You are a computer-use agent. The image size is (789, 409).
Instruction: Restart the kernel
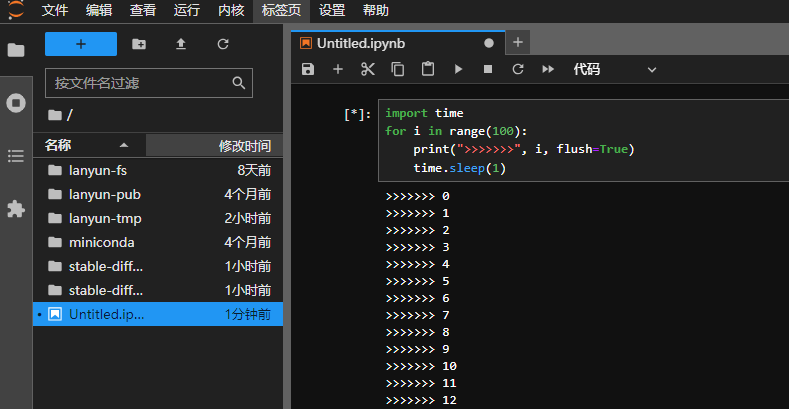(x=518, y=69)
